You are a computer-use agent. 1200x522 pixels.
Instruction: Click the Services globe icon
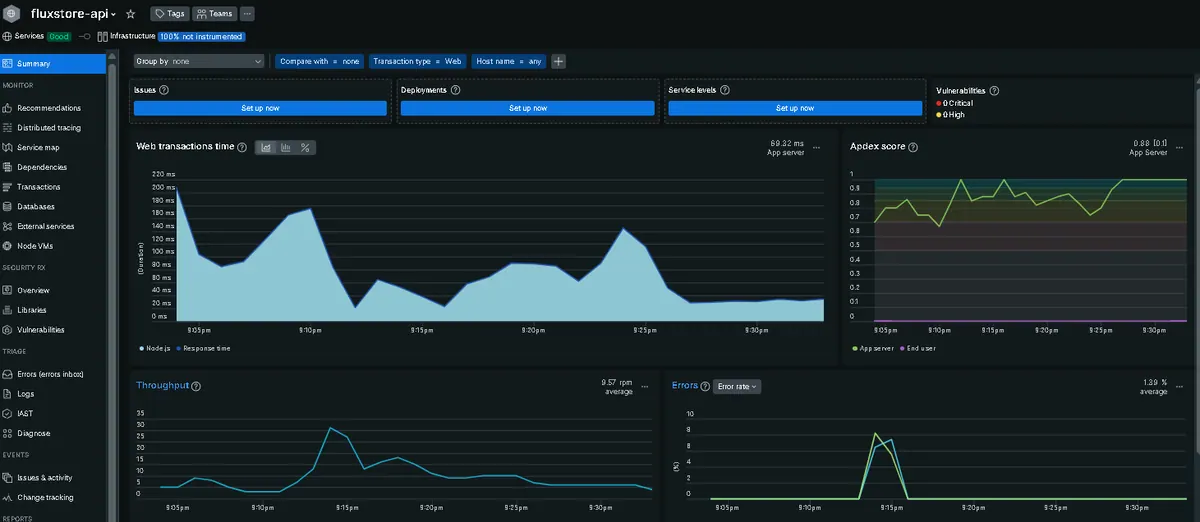coord(8,36)
